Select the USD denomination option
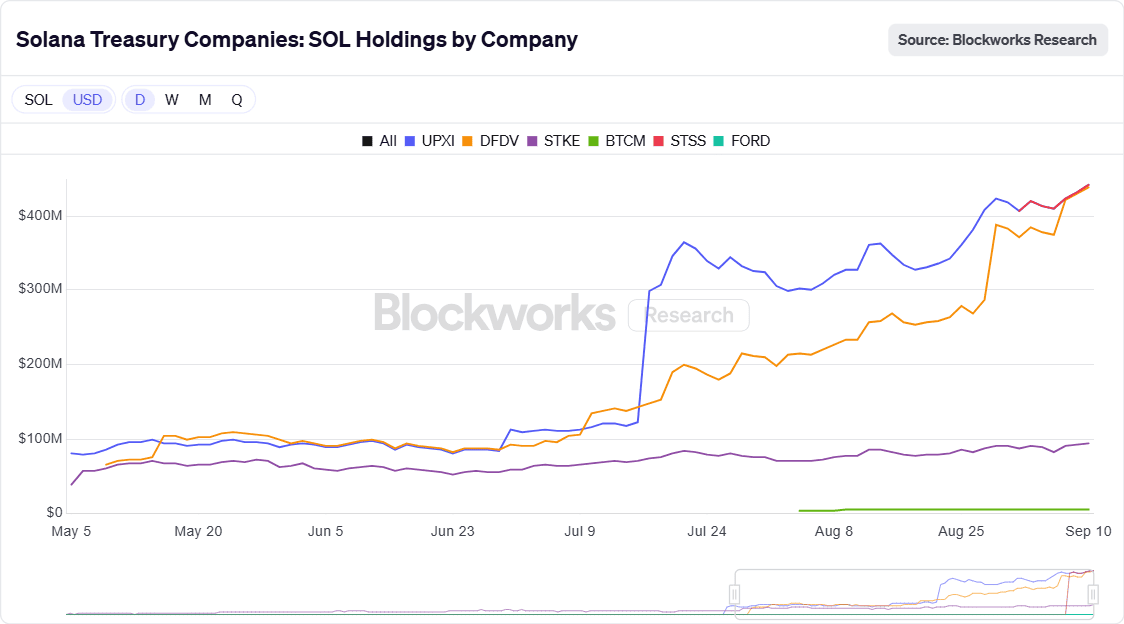This screenshot has width=1124, height=624. (88, 100)
